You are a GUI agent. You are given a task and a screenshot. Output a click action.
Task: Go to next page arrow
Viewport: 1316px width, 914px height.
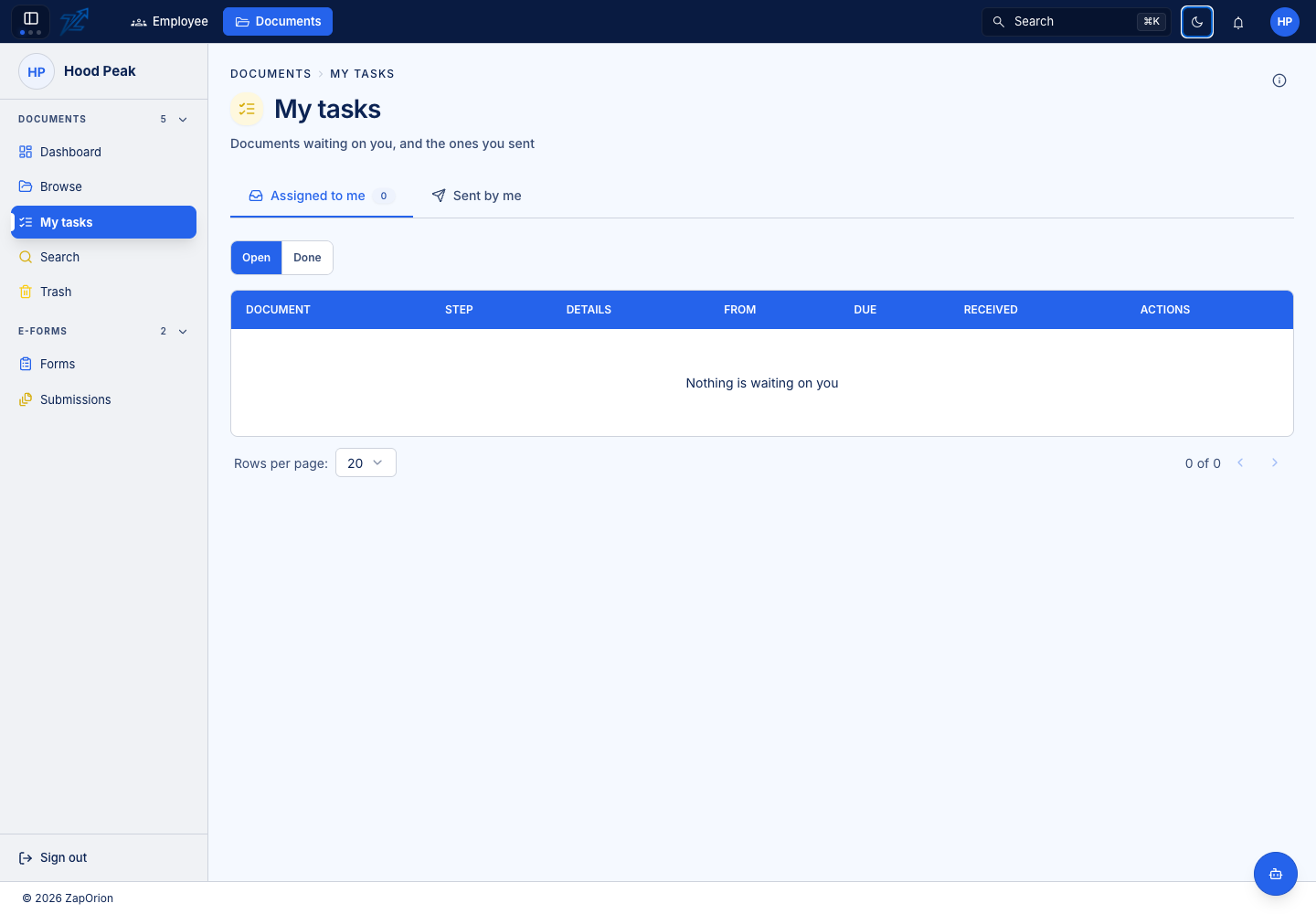(1275, 462)
